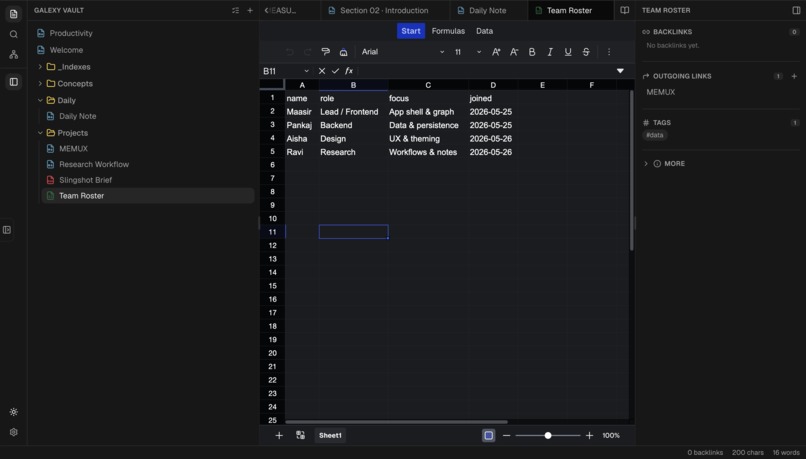Switch to the Data ribbon tab

coord(484,31)
